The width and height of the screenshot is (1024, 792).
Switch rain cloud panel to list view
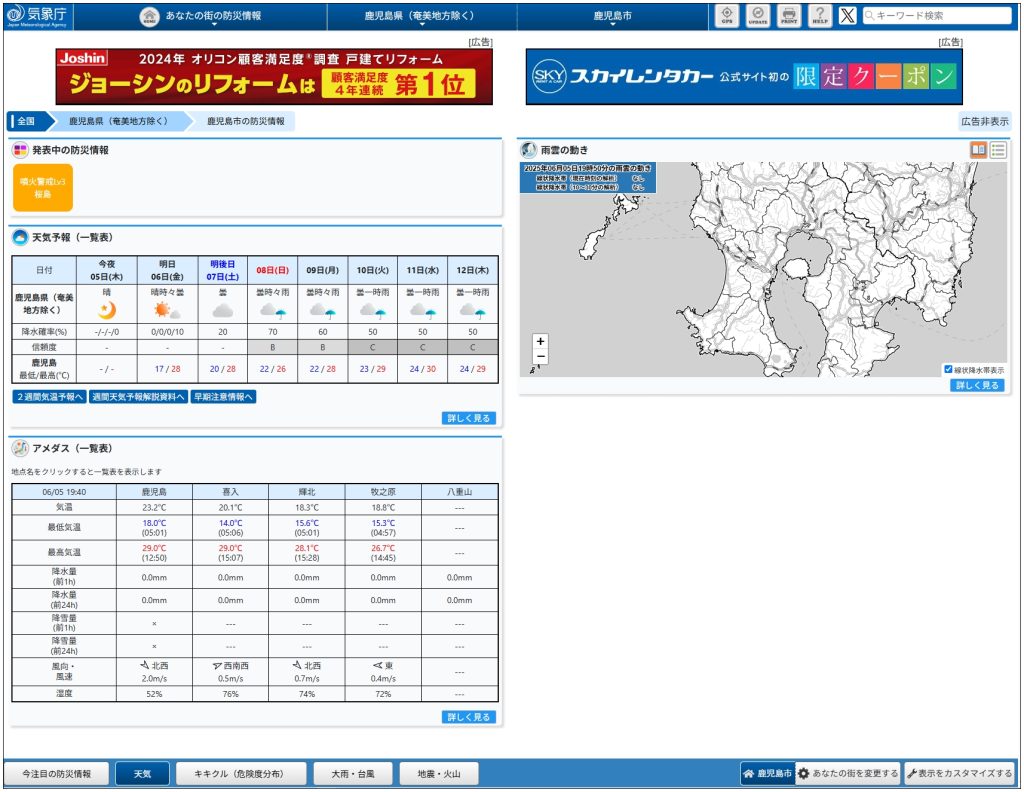(x=998, y=150)
